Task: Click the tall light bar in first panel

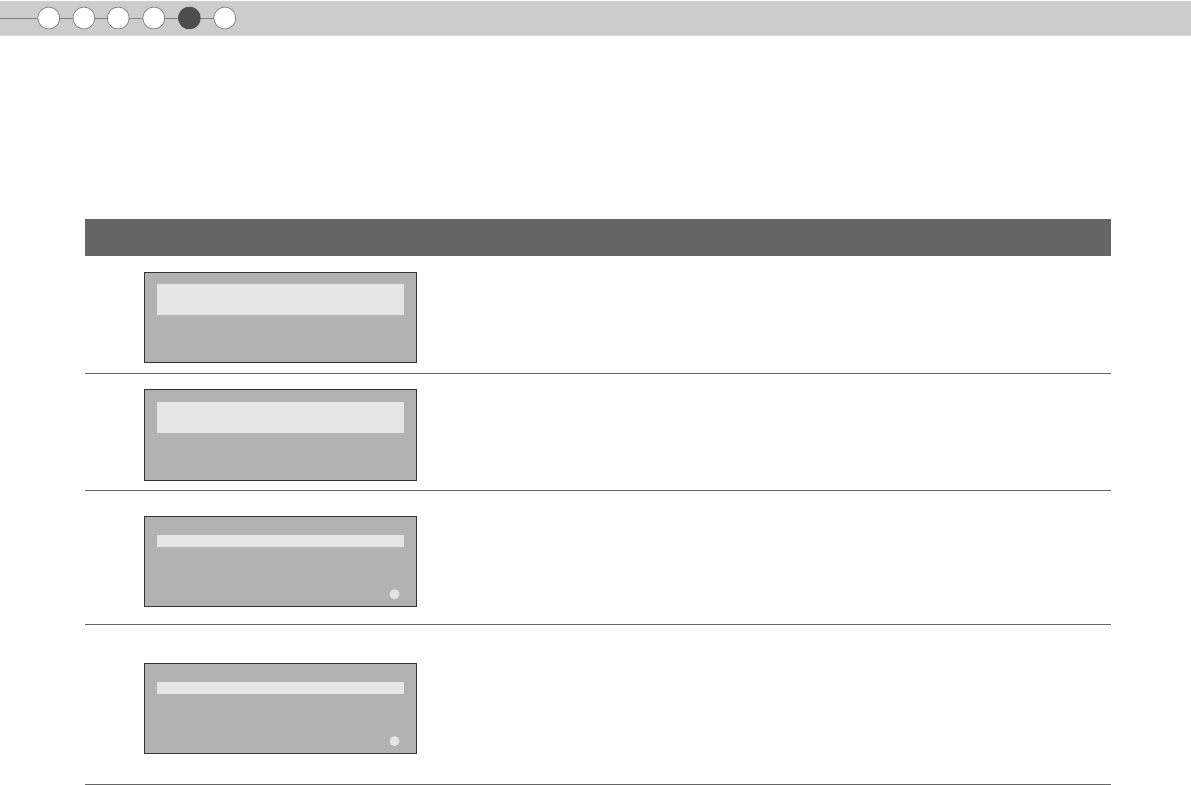Action: 280,299
